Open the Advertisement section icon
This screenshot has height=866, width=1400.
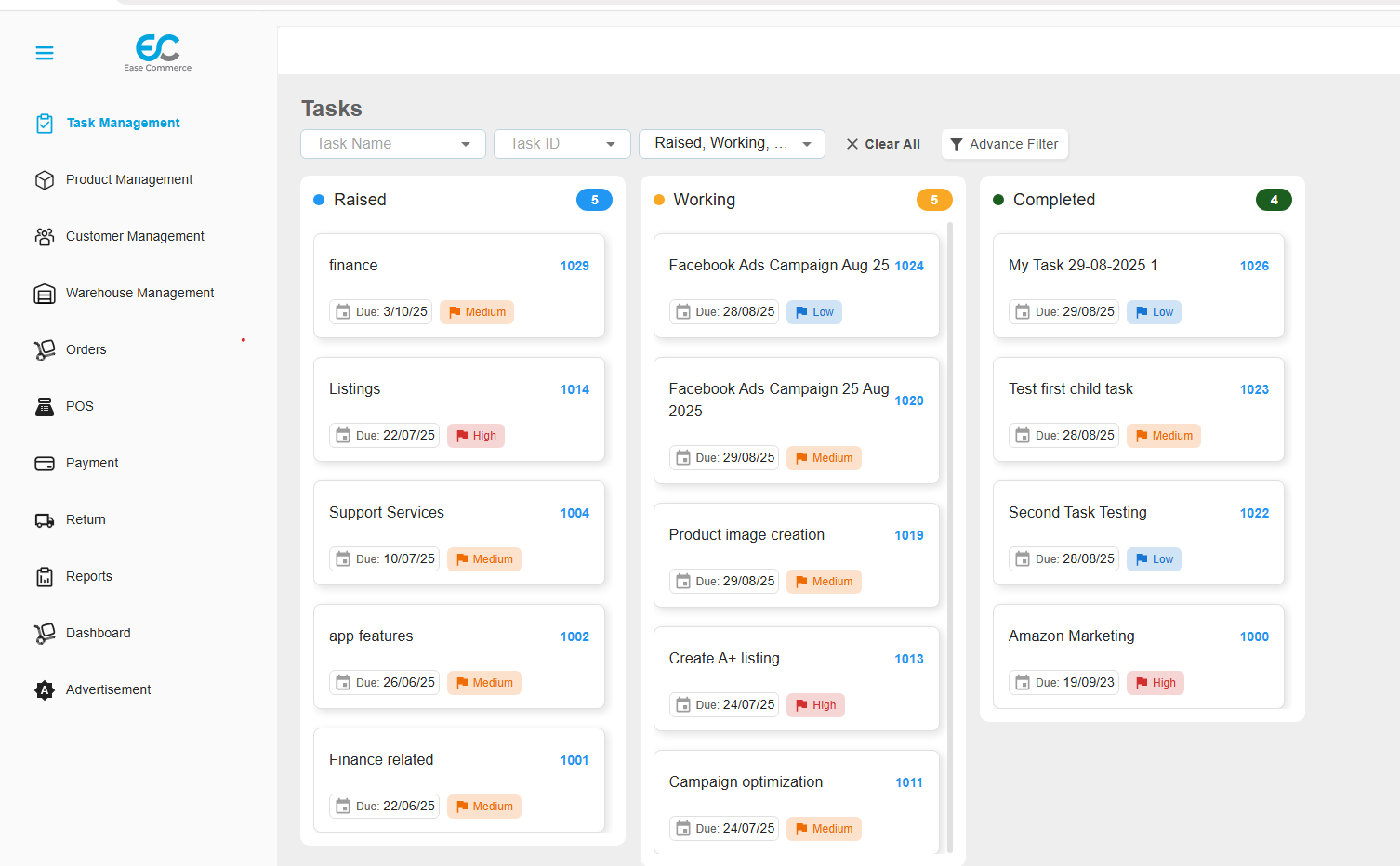coord(45,689)
